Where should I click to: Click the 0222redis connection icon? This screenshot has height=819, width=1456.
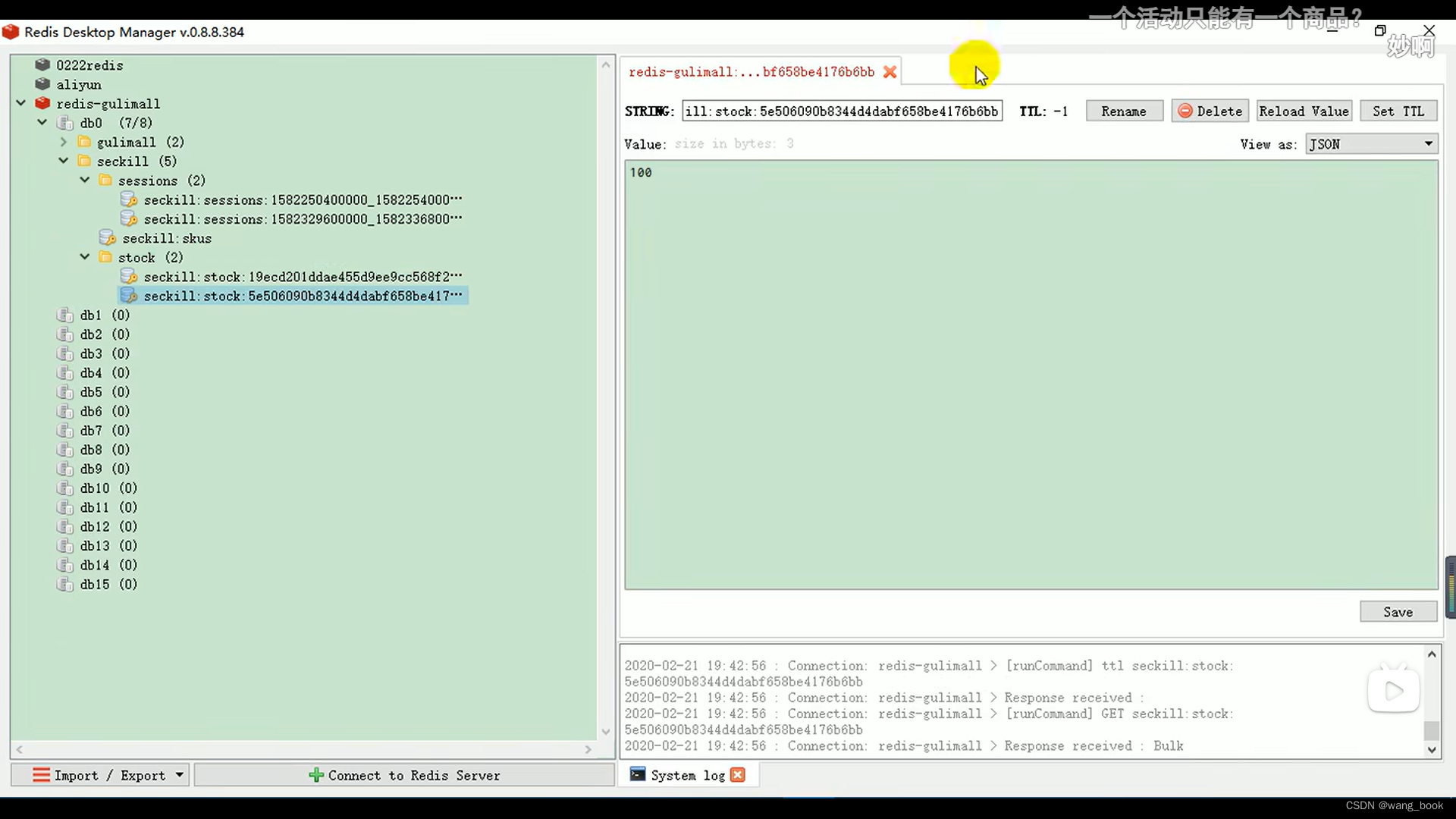(x=42, y=64)
